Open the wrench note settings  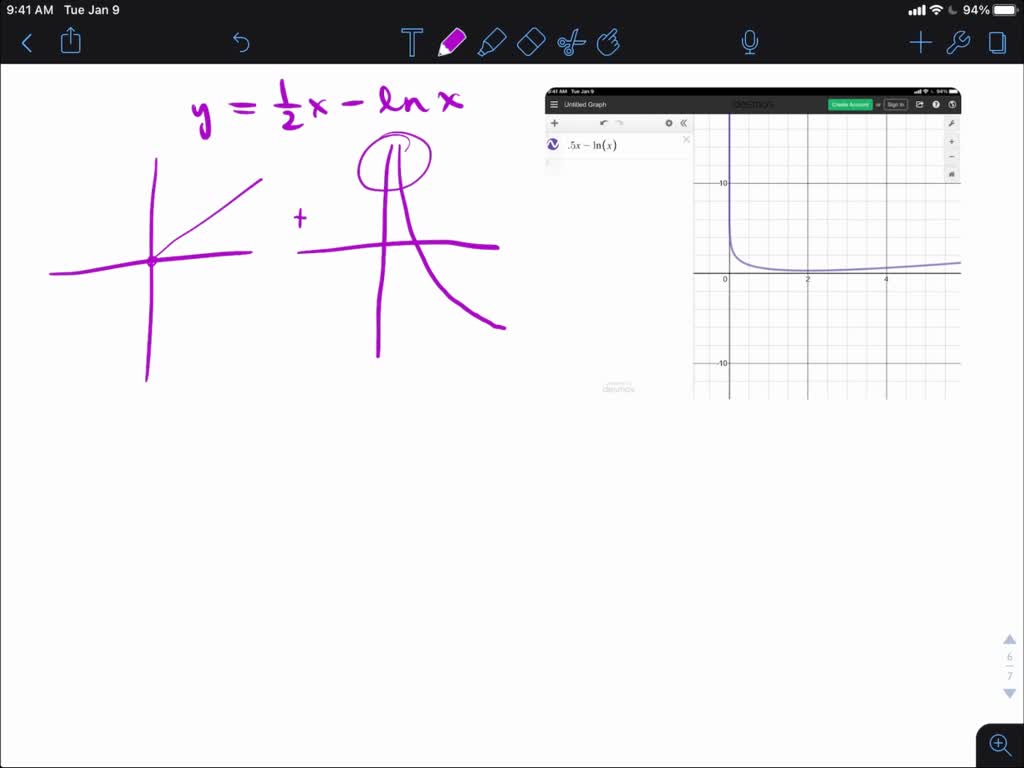(x=958, y=42)
